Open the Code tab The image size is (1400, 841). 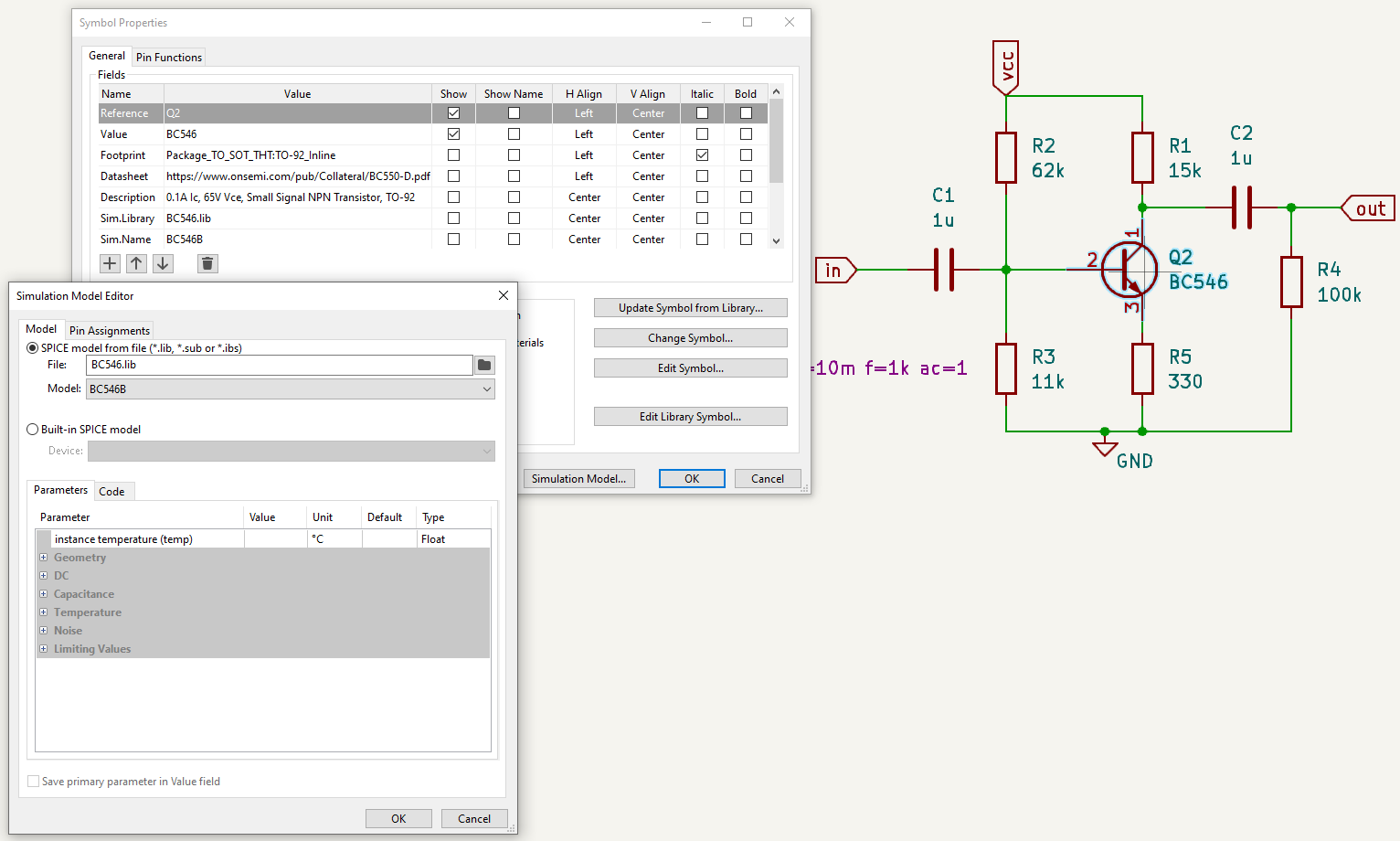[x=111, y=492]
